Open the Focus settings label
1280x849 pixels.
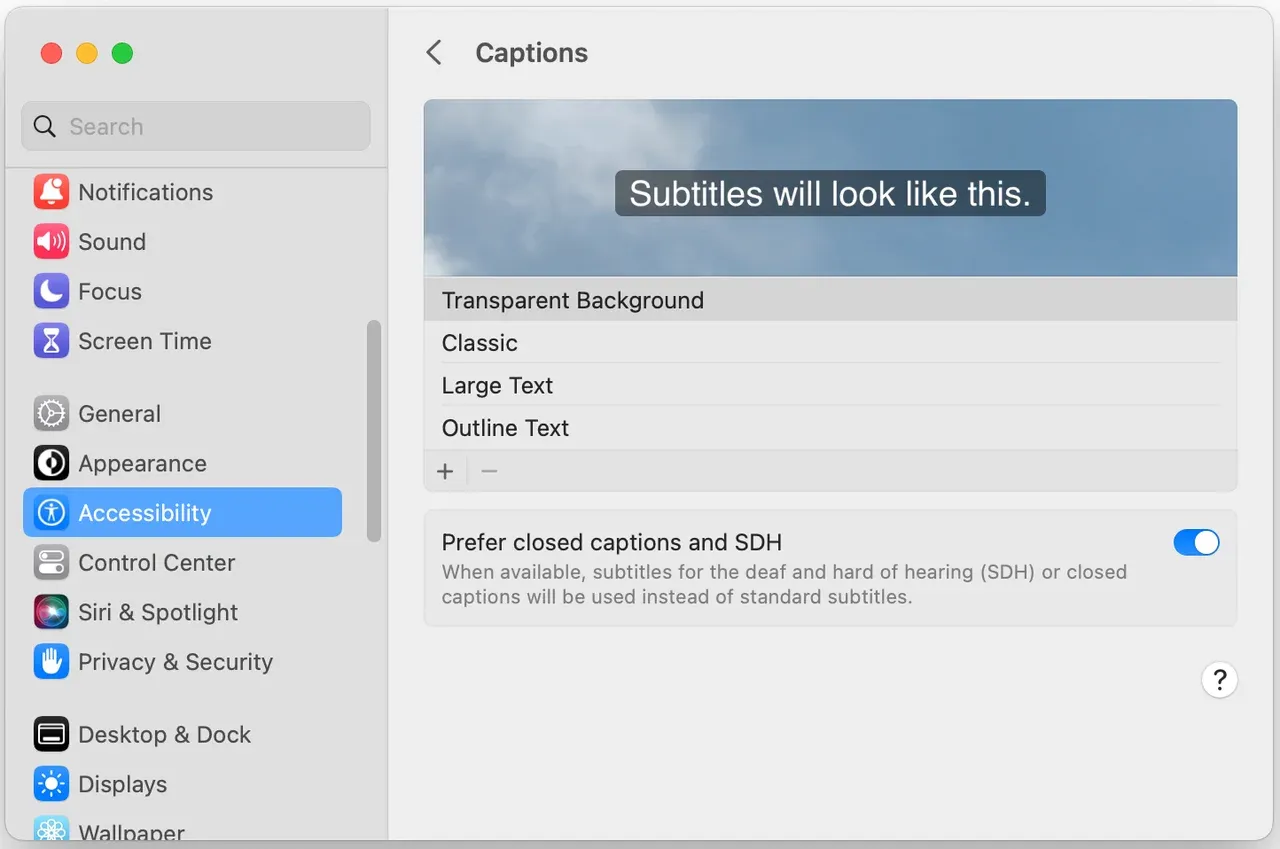tap(110, 292)
